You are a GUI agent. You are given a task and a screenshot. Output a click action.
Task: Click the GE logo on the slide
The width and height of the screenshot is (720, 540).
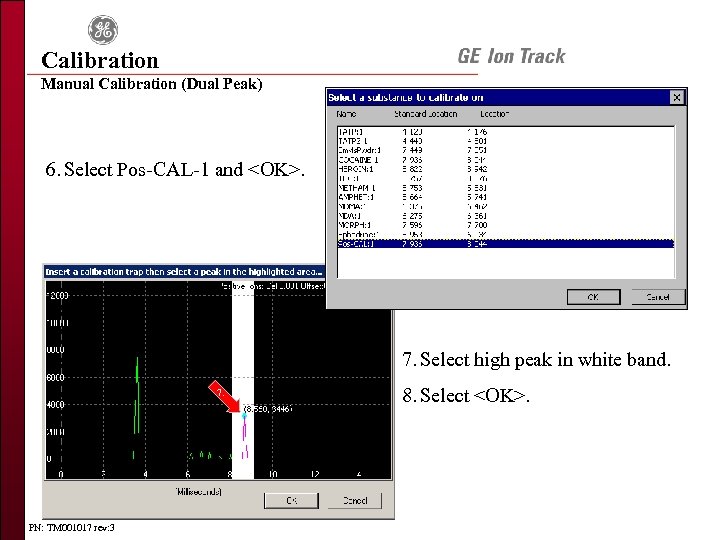coord(103,30)
